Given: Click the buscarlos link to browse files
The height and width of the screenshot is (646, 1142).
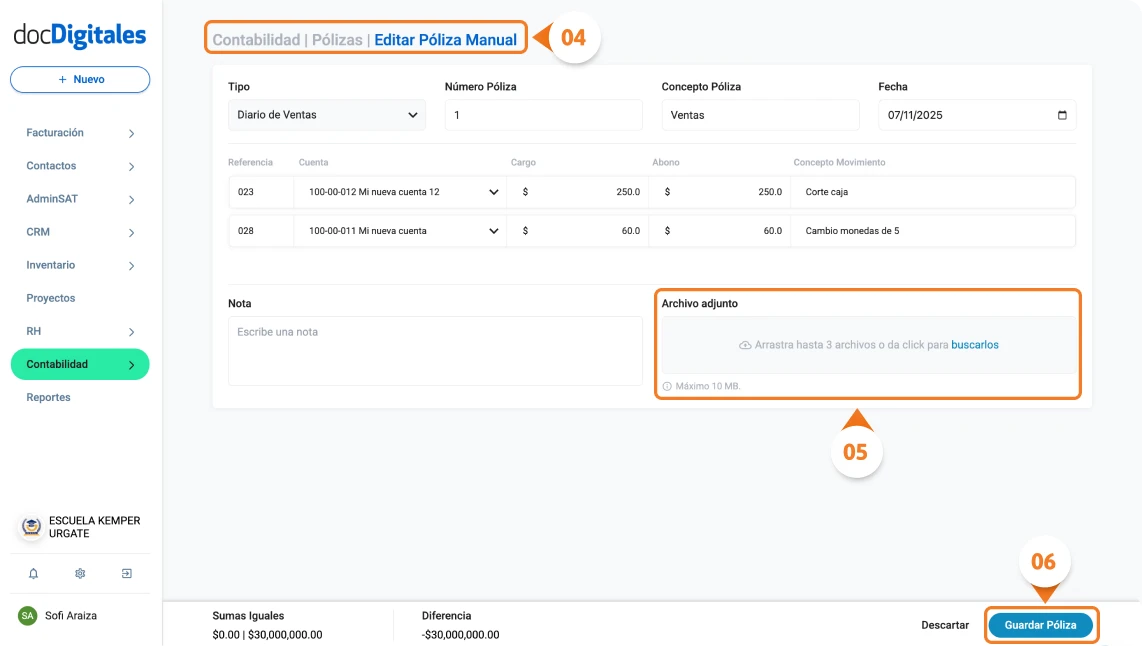Looking at the screenshot, I should point(977,344).
